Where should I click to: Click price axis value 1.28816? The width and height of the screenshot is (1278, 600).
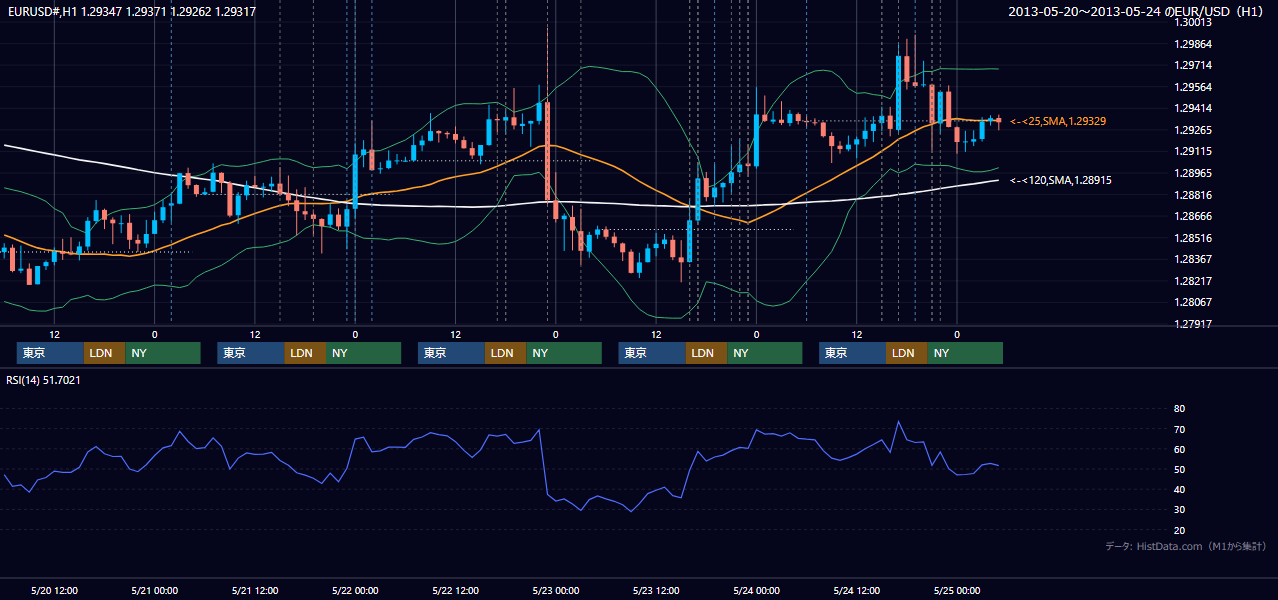1193,195
